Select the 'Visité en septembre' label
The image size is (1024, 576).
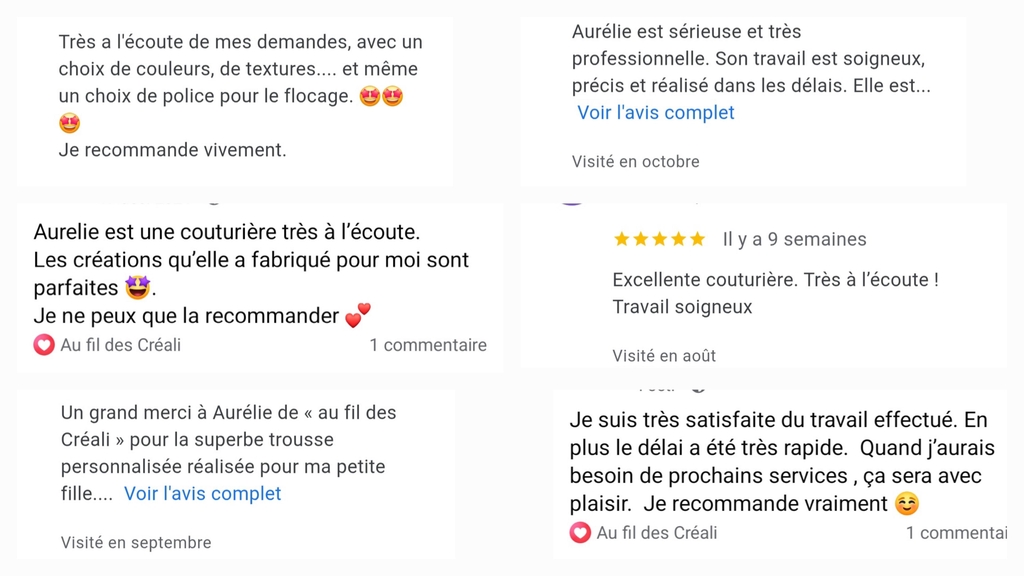coord(136,543)
